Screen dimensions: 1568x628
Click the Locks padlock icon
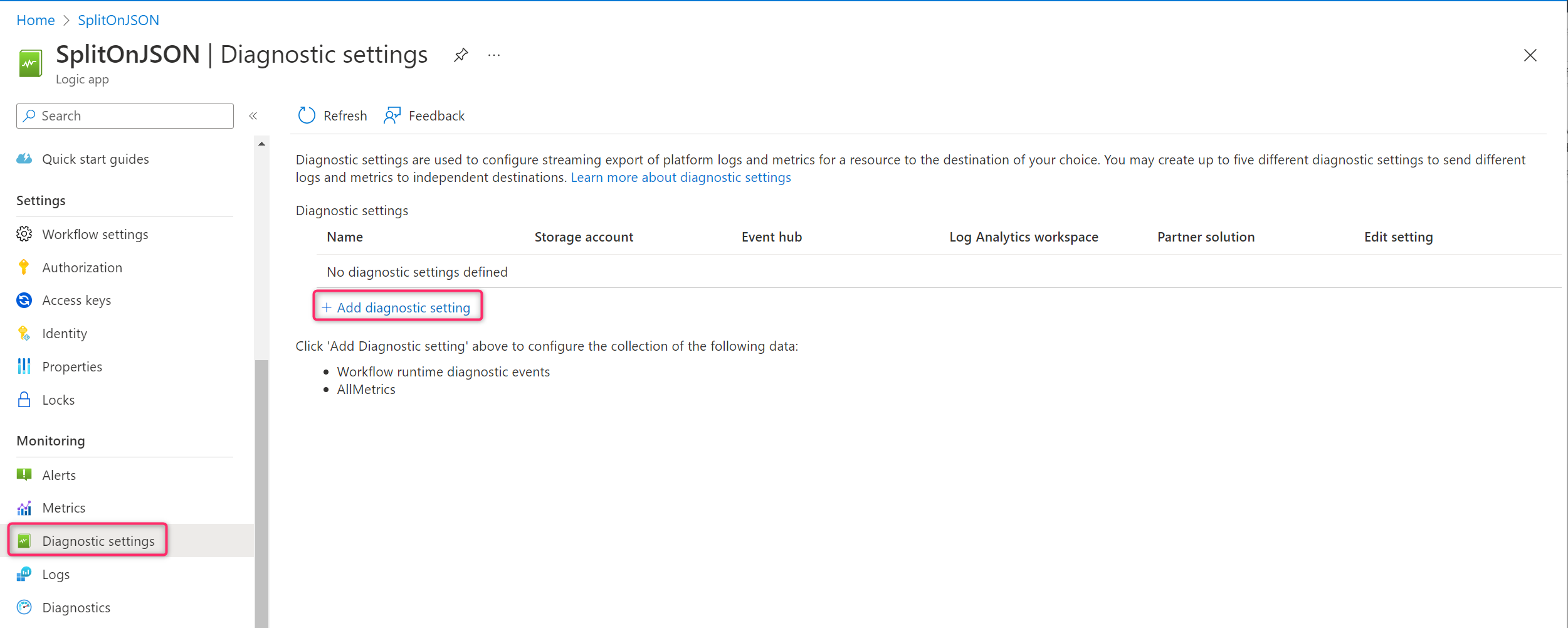coord(24,400)
